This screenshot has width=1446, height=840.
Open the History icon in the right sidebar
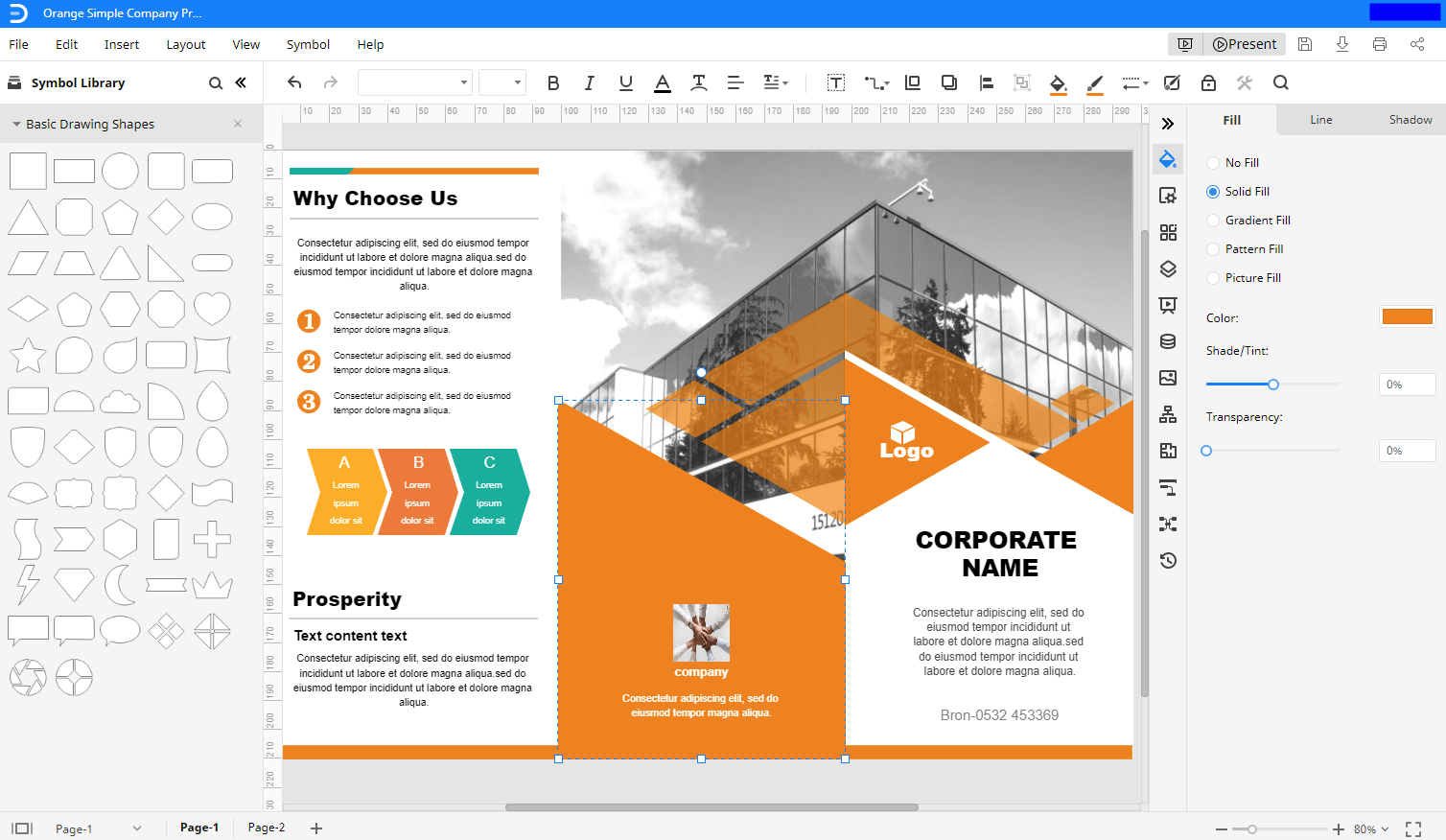[1167, 560]
